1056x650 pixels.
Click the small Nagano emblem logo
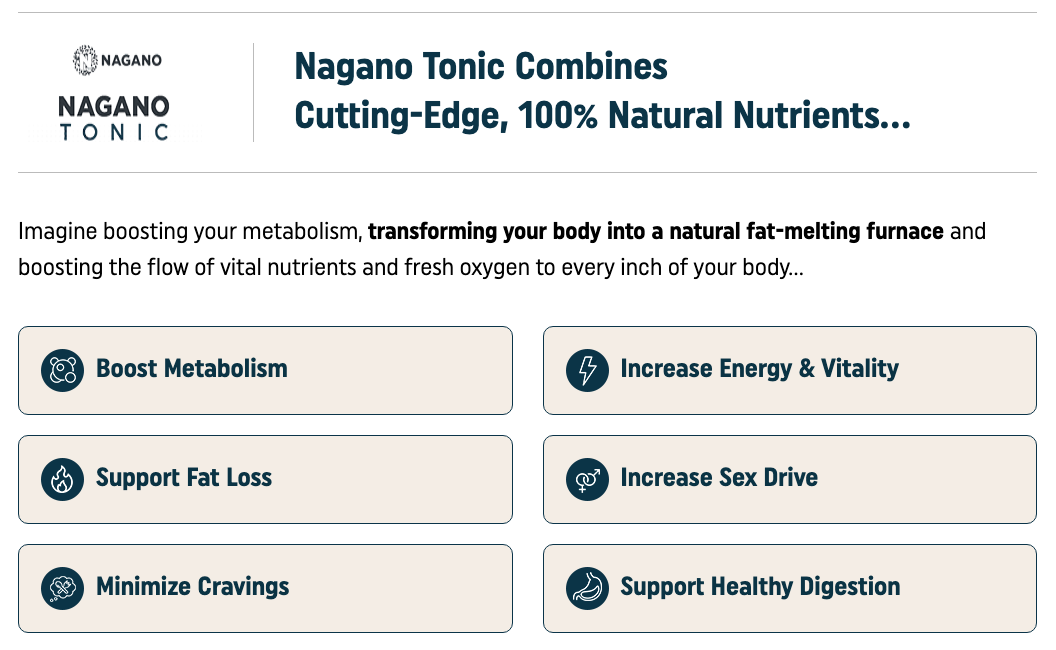pos(85,60)
